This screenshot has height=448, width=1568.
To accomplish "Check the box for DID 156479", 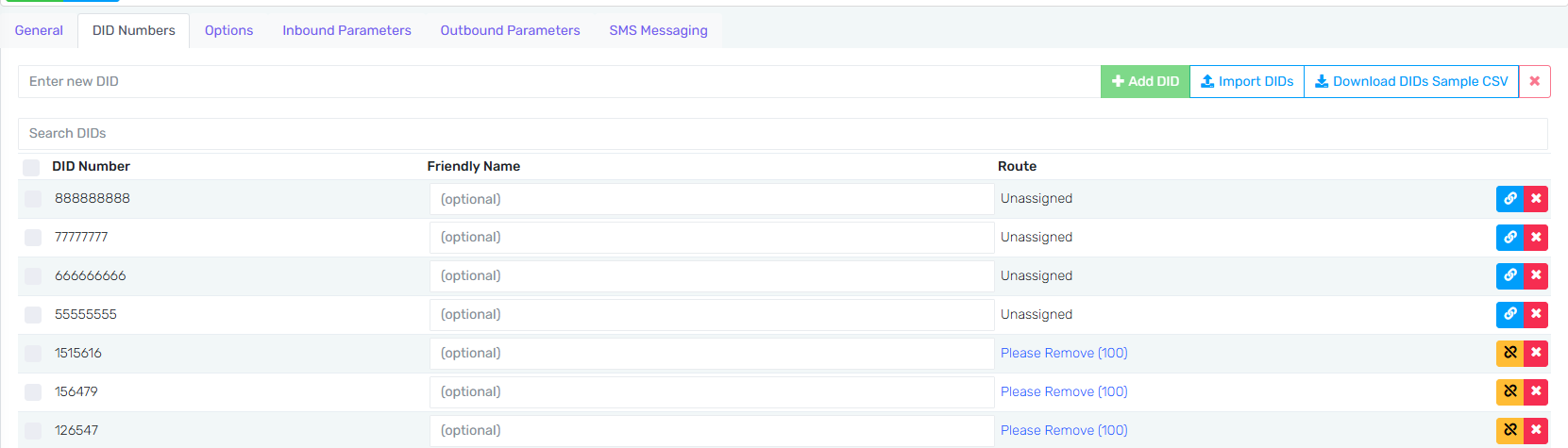I will (x=33, y=392).
